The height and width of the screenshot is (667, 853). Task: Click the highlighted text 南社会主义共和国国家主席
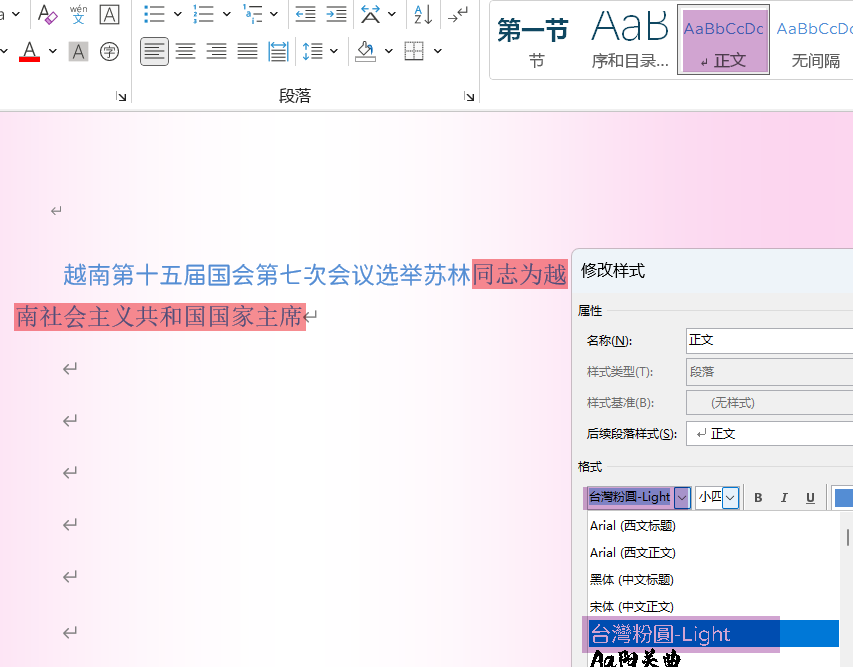(159, 317)
